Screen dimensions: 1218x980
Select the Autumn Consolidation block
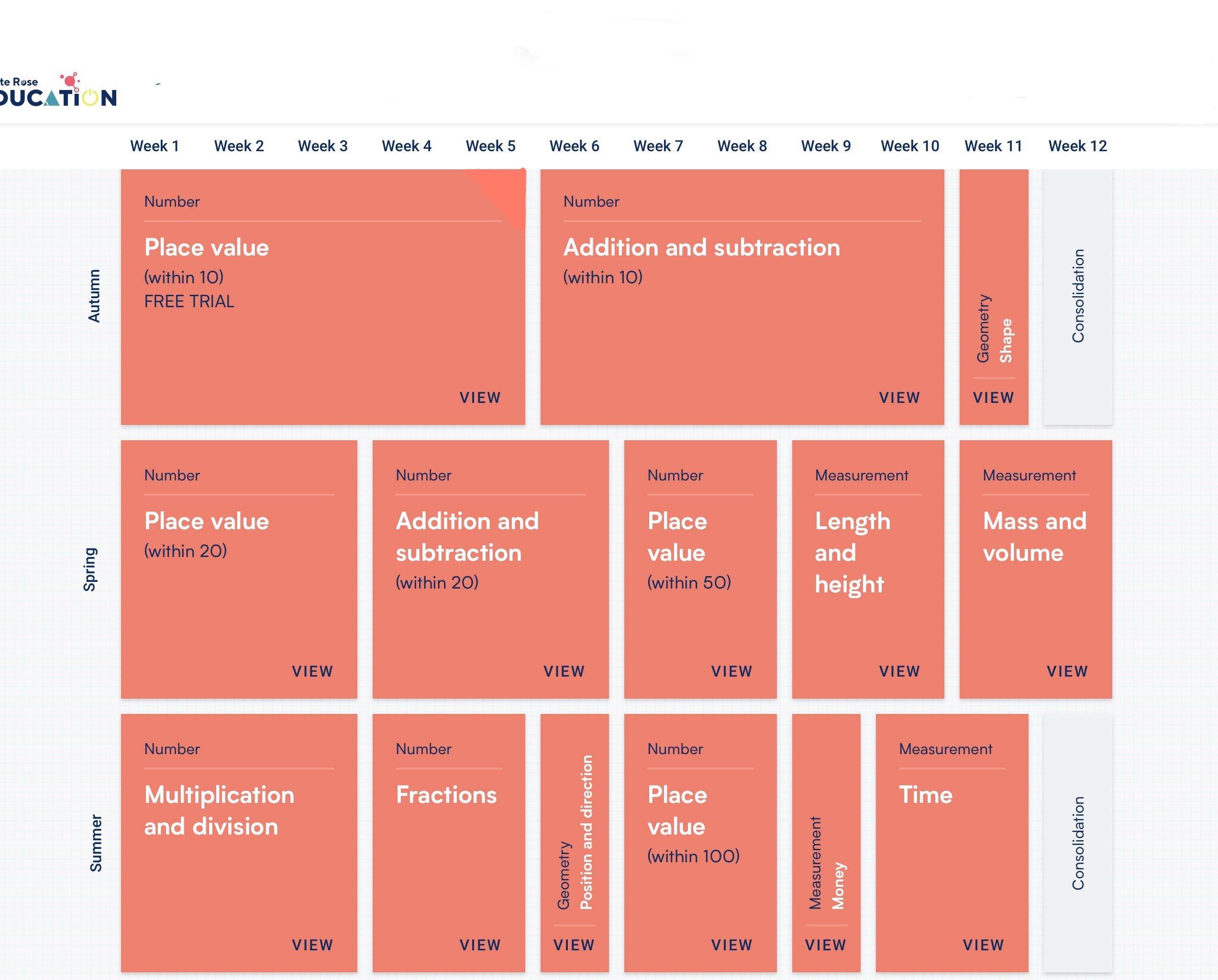point(1077,297)
